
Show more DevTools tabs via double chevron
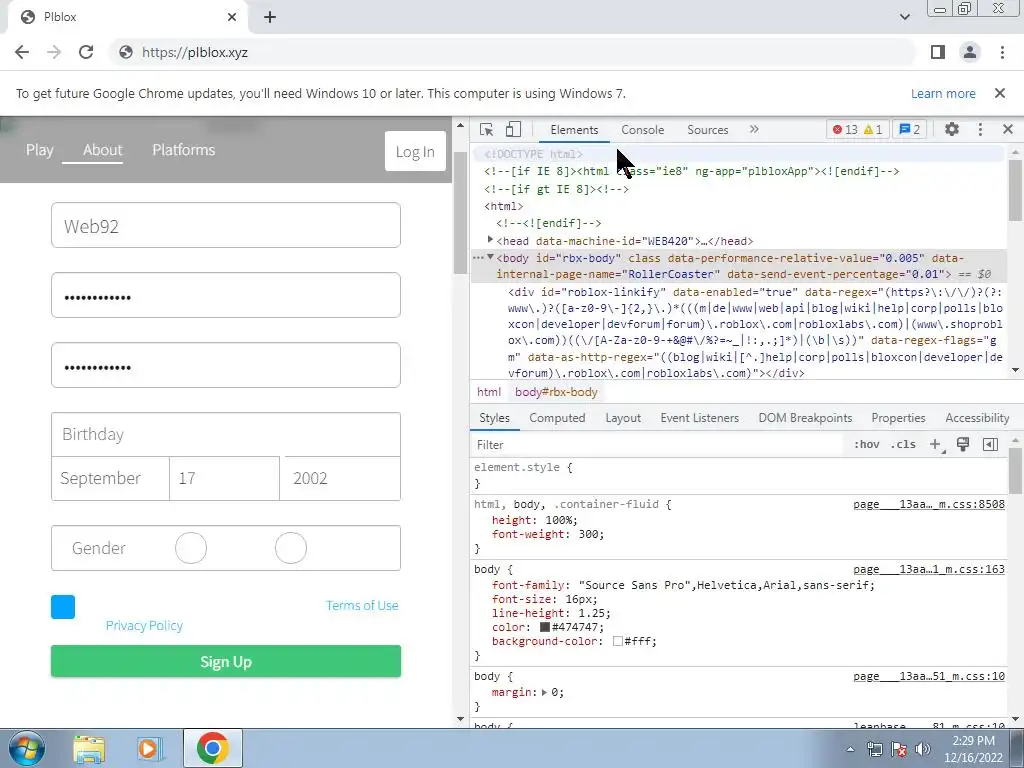pyautogui.click(x=754, y=129)
